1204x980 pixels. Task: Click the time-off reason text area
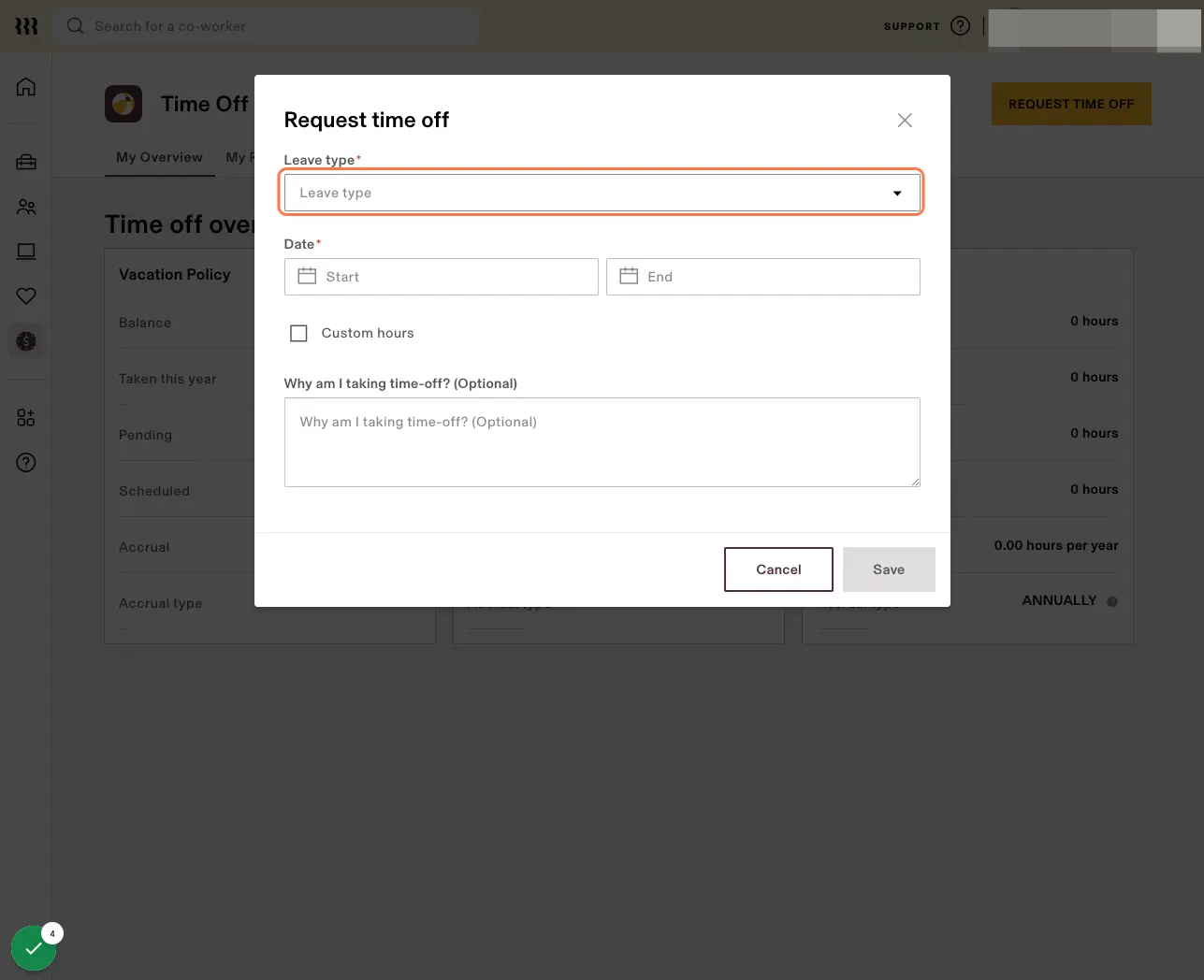[602, 442]
